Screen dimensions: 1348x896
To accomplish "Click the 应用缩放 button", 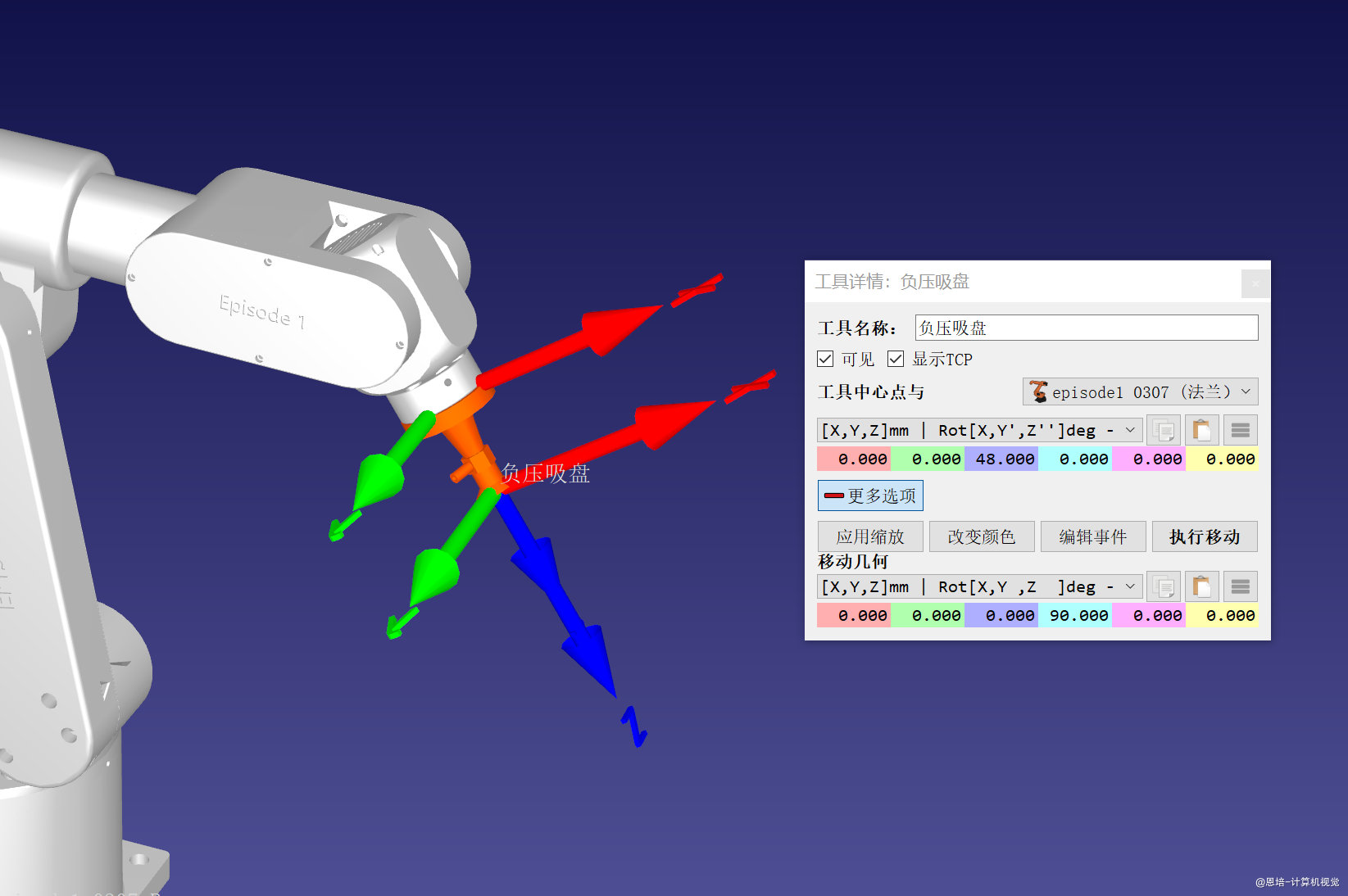I will point(870,536).
